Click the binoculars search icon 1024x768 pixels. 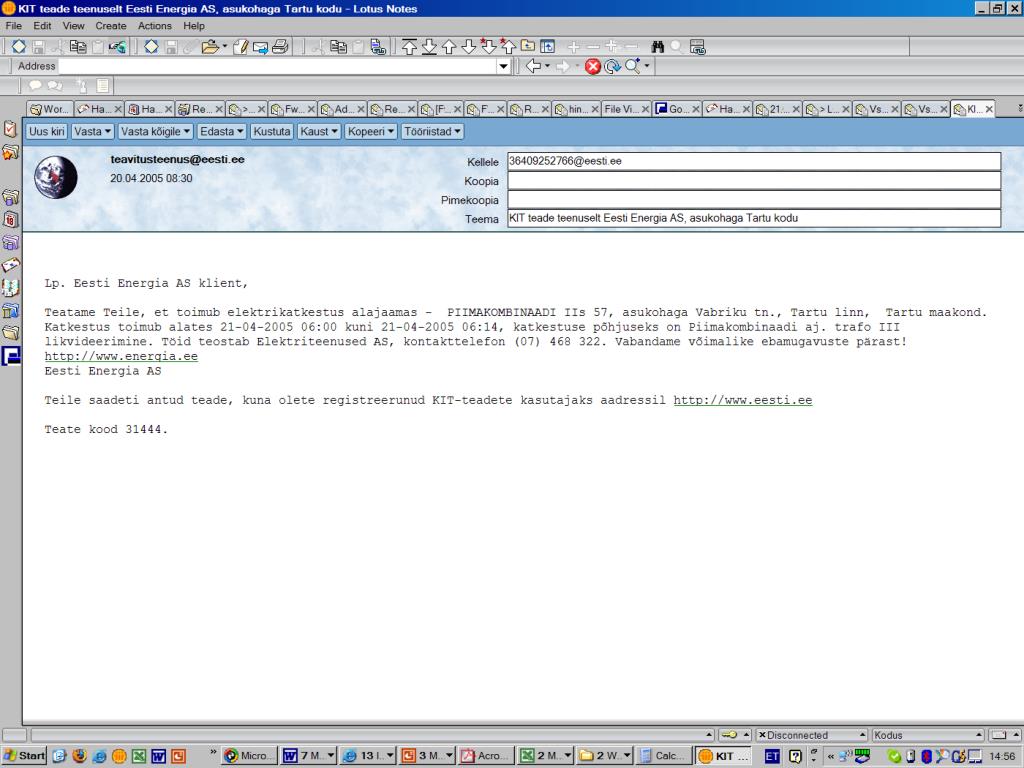(x=658, y=46)
